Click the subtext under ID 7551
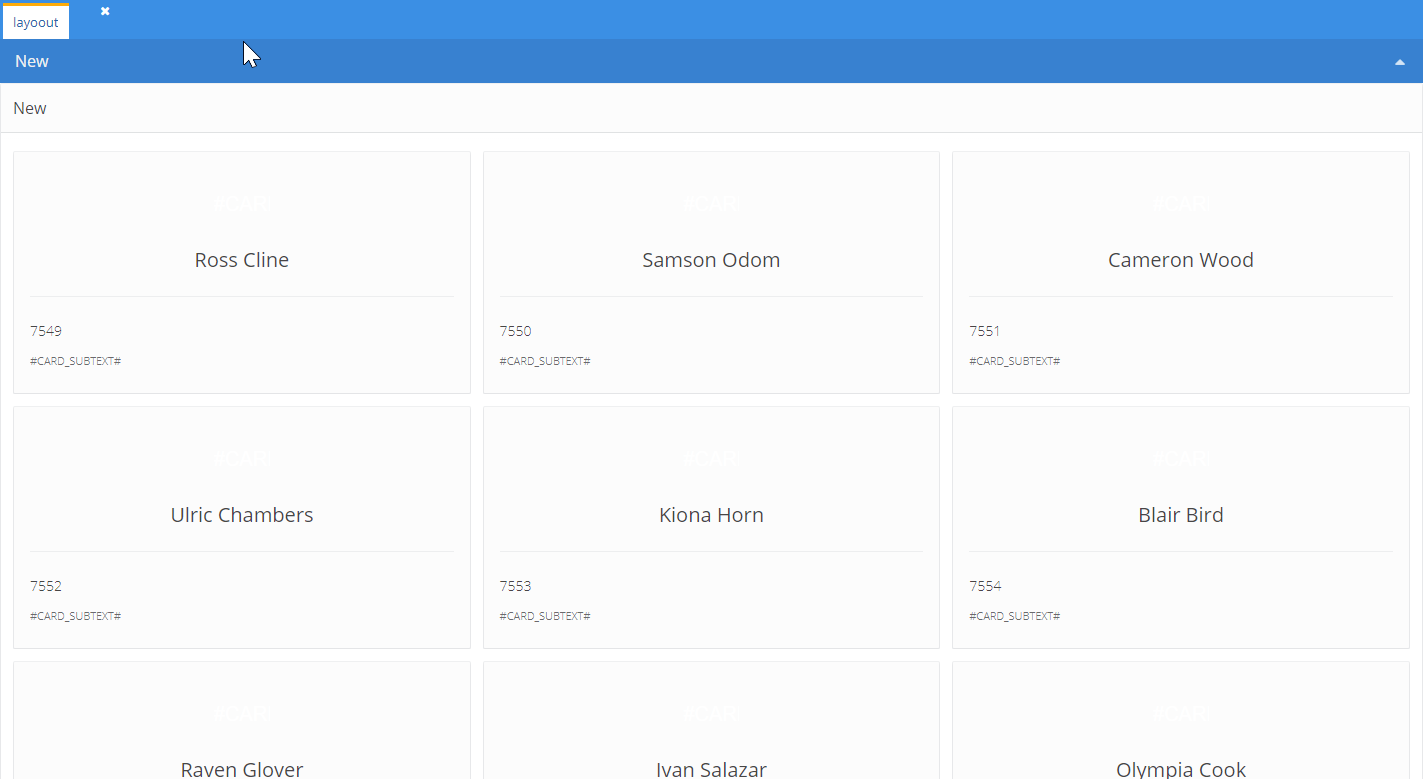 (x=1014, y=361)
